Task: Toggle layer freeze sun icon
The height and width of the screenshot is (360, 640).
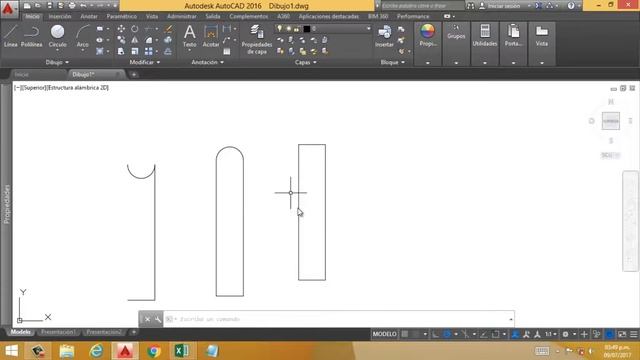Action: point(288,29)
